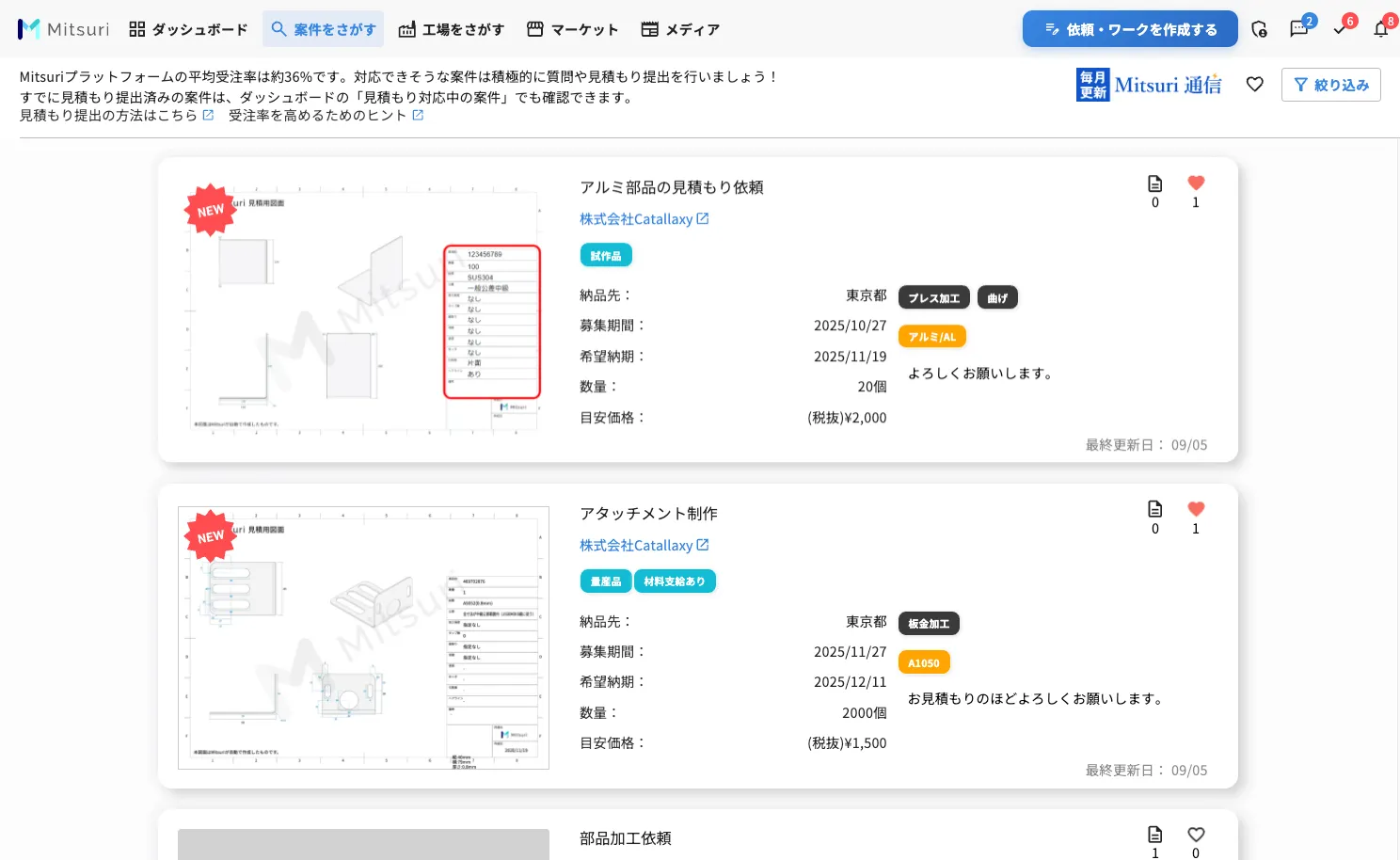Screen dimensions: 1400x860
Task: Open notifications bell with badge 8
Action: tap(1381, 29)
